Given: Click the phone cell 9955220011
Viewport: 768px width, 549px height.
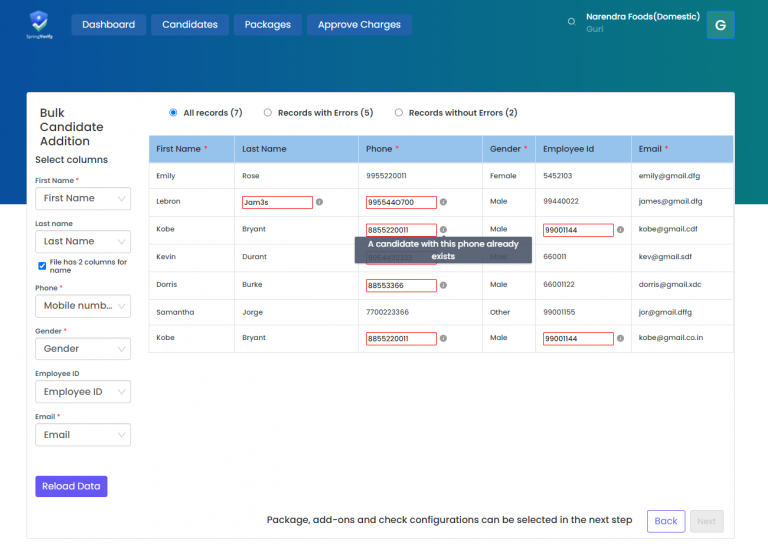Looking at the screenshot, I should click(386, 176).
